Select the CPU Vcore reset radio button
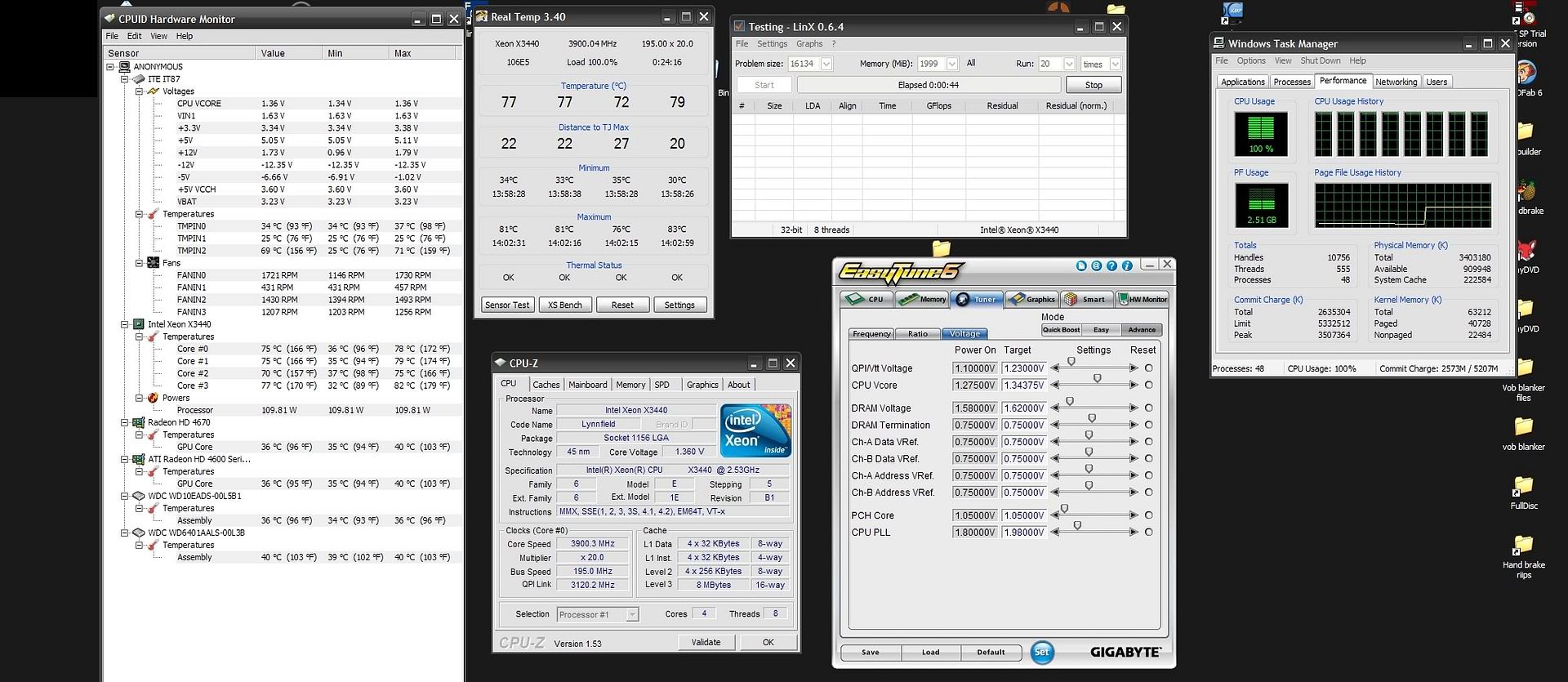 pyautogui.click(x=1148, y=386)
